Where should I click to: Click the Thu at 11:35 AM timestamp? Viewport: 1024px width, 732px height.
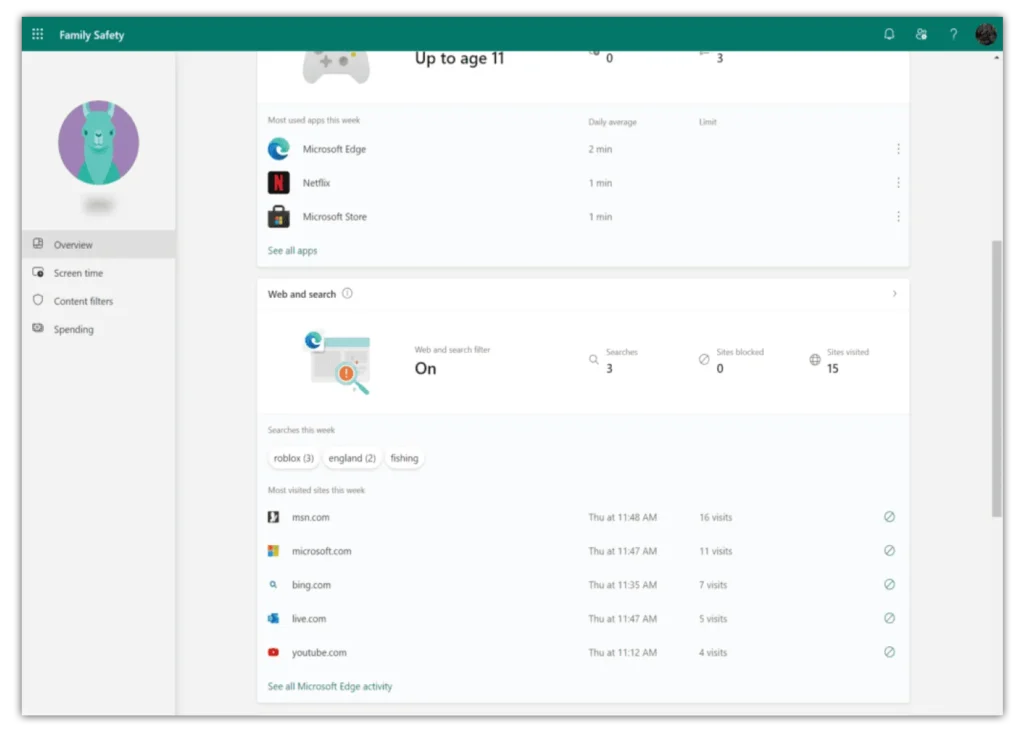click(x=622, y=585)
